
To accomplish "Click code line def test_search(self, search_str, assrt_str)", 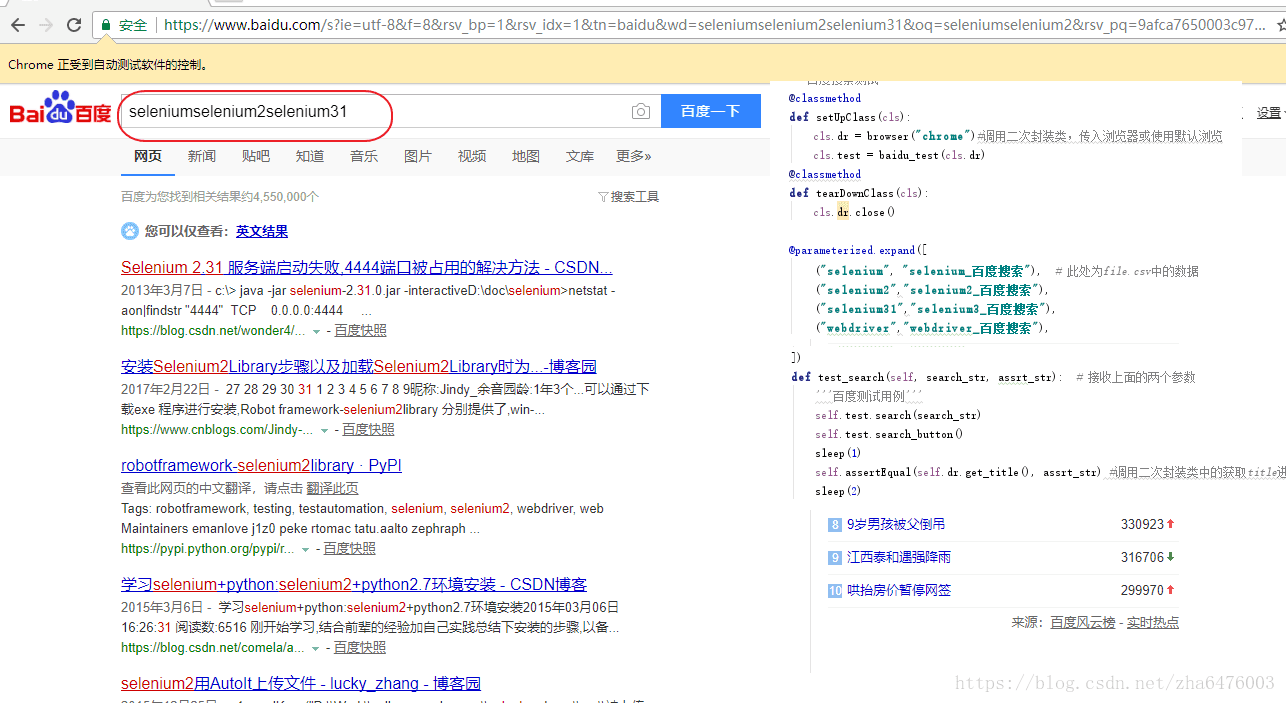I will tap(927, 377).
